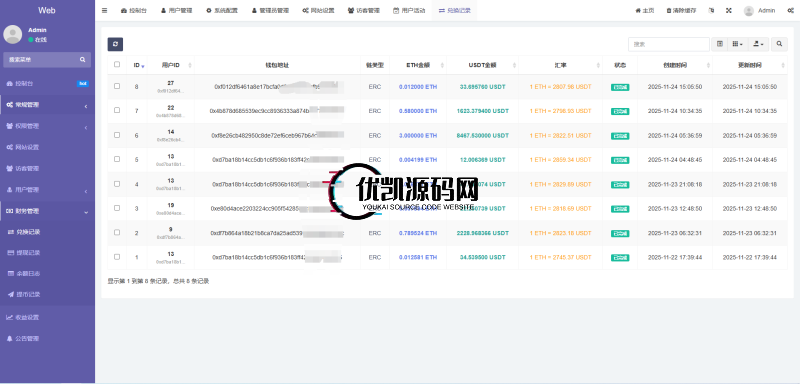This screenshot has width=800, height=384.
Task: Open top tab 访客管理
Action: (x=364, y=11)
